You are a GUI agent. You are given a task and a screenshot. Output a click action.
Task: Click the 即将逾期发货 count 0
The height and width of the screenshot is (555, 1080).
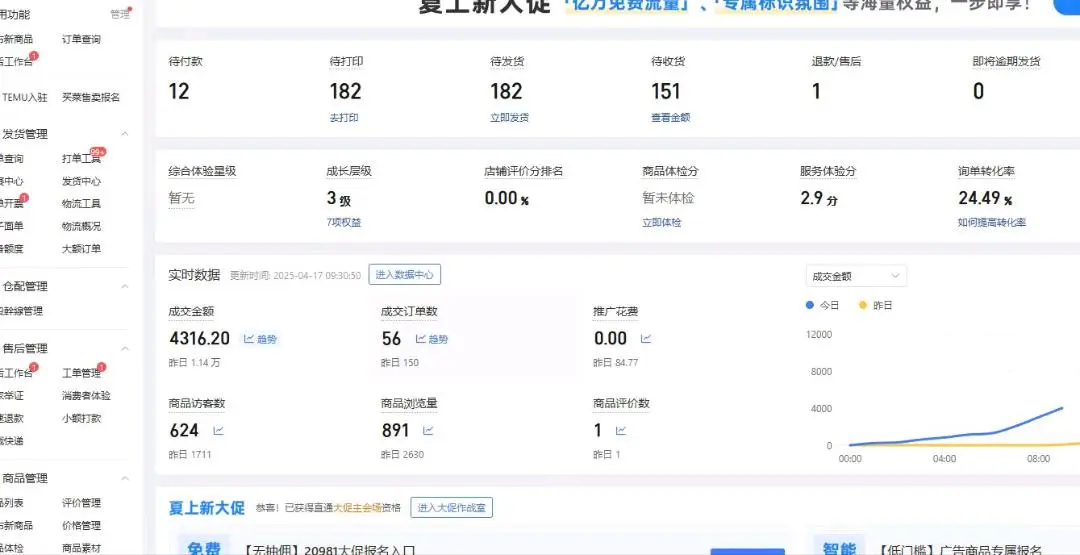click(x=979, y=91)
